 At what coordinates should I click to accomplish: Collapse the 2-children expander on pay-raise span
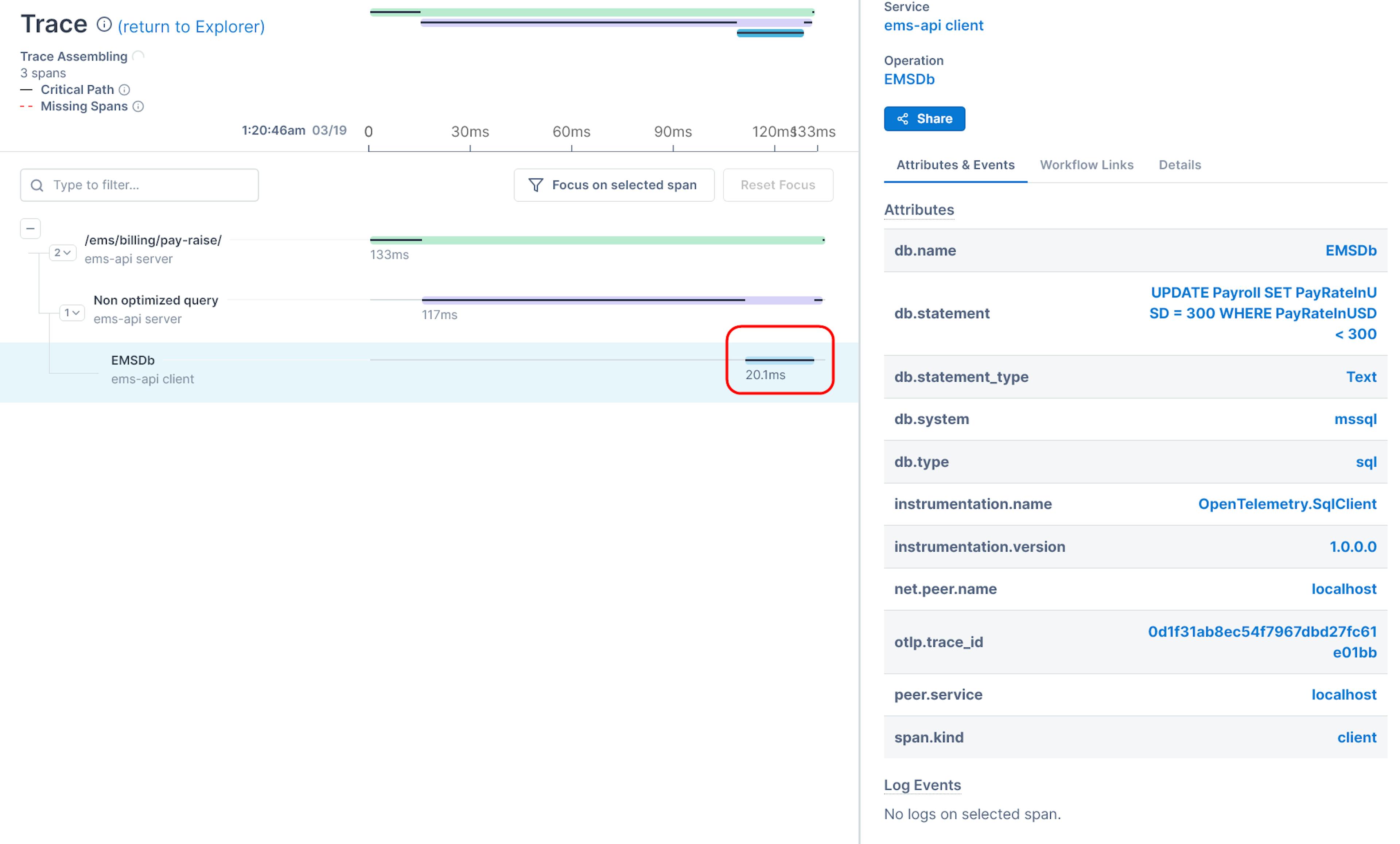[62, 253]
